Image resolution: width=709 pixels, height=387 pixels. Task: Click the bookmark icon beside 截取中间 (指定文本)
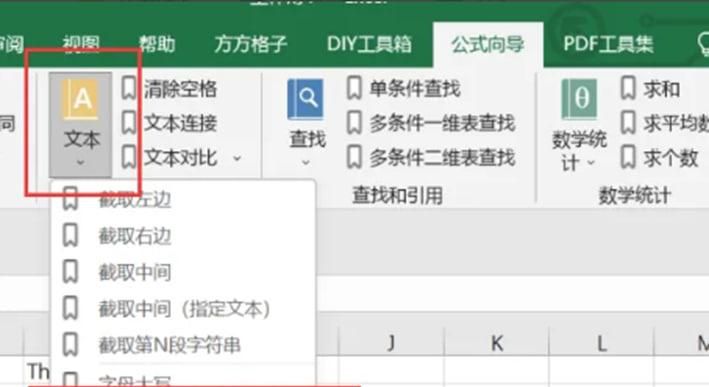[70, 308]
